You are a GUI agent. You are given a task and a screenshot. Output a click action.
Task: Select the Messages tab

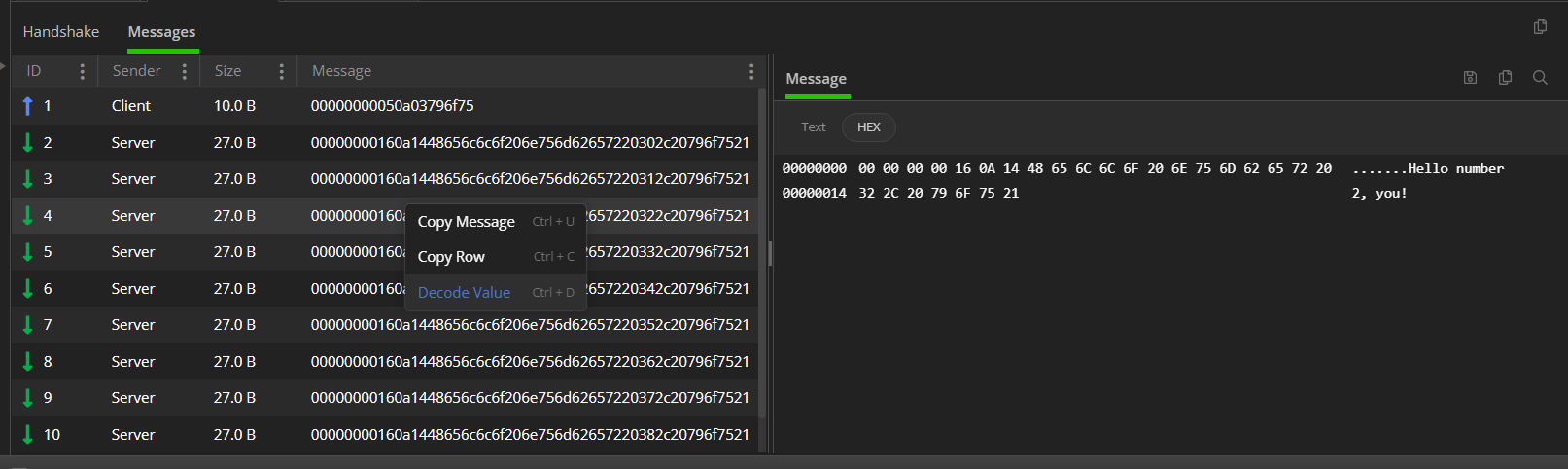[x=161, y=32]
